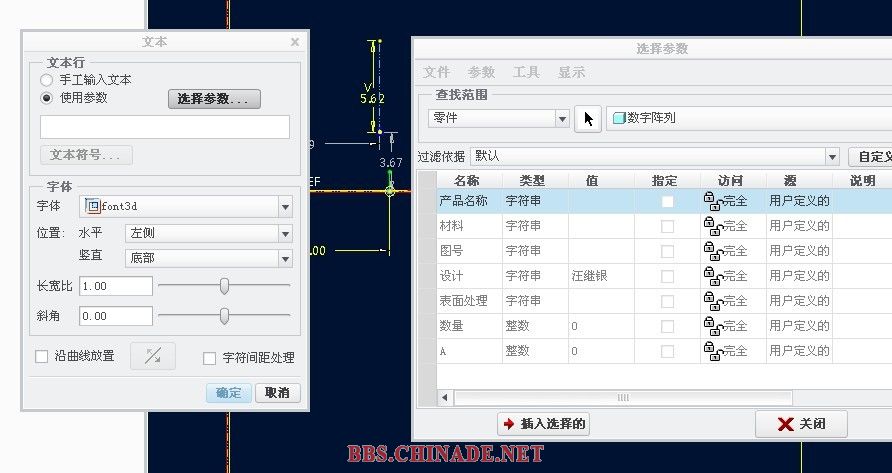Click the left scroll arrow of table
The image size is (892, 473).
tap(445, 397)
